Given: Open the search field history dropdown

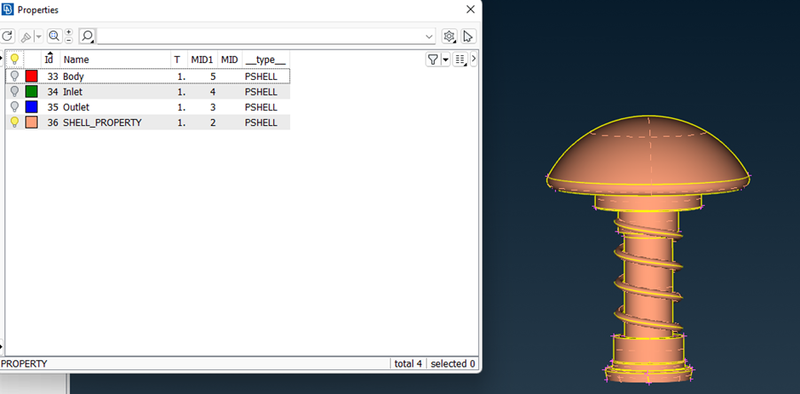Looking at the screenshot, I should pos(429,37).
